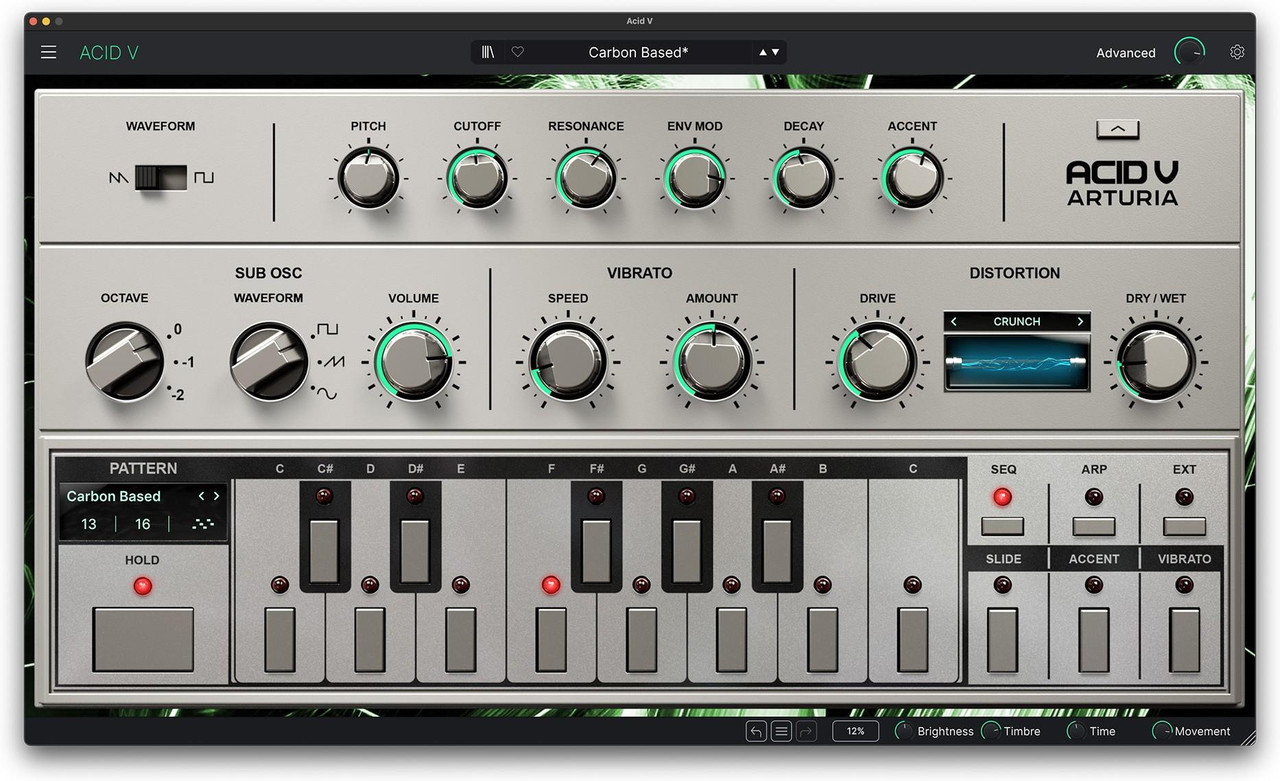Click the Movement macro knob
Image resolution: width=1280 pixels, height=781 pixels.
(x=1162, y=731)
